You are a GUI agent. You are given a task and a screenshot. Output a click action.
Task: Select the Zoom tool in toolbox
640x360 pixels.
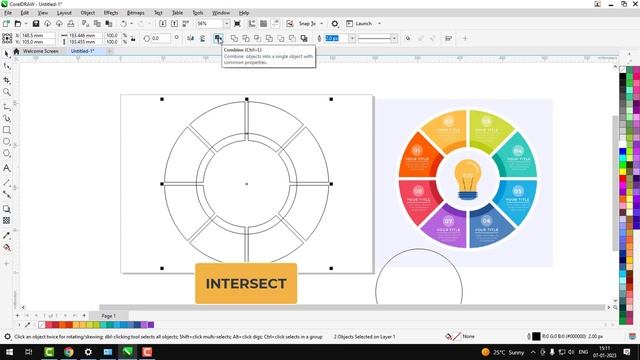[7, 92]
